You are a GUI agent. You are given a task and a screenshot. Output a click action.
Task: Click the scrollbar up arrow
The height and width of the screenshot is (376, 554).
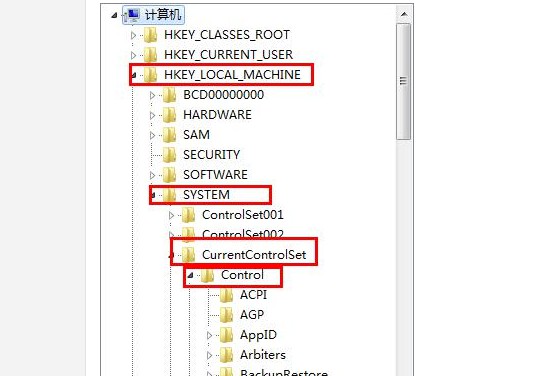[x=404, y=14]
